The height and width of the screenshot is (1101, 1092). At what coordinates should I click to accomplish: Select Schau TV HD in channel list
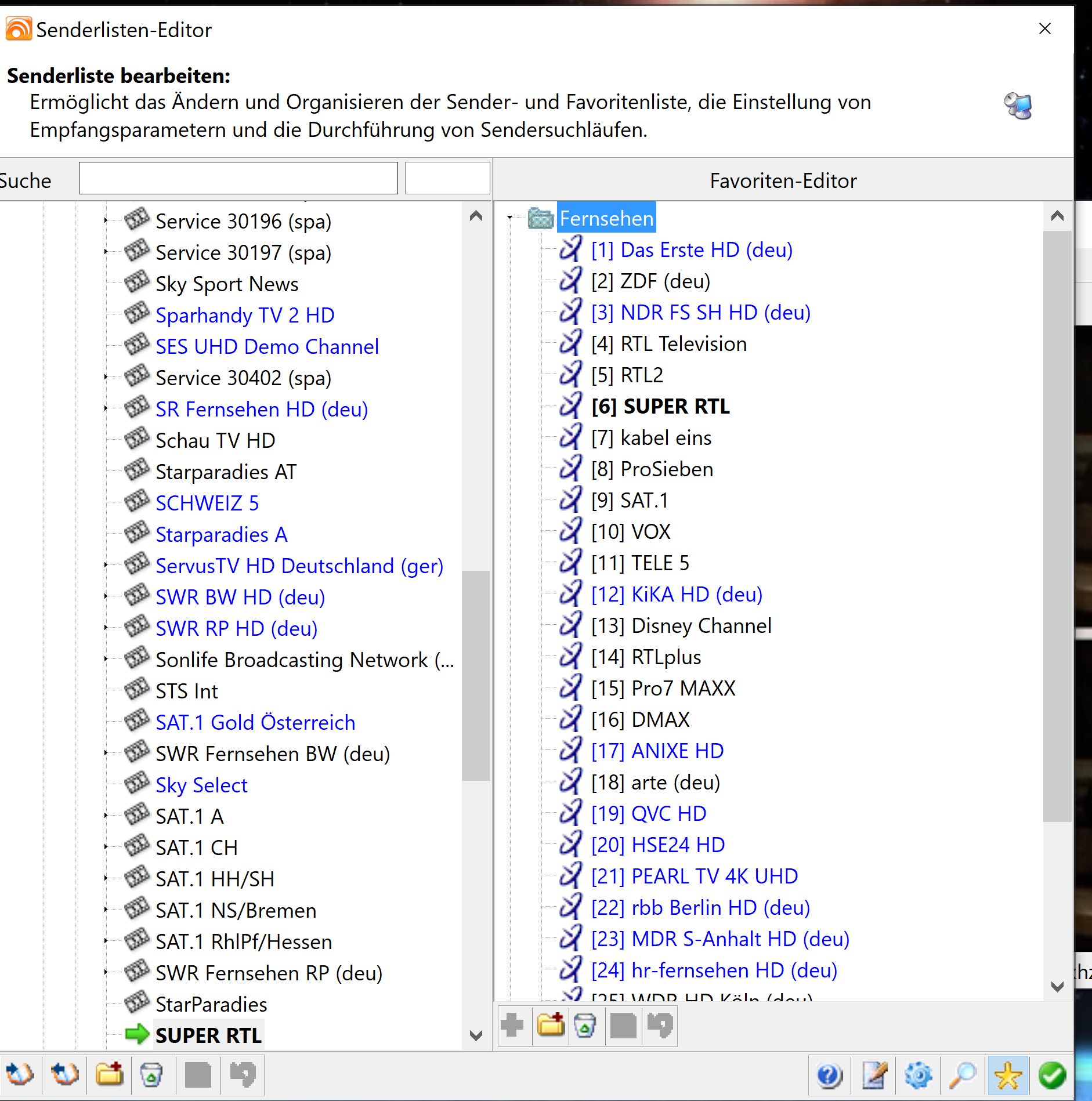pyautogui.click(x=215, y=440)
